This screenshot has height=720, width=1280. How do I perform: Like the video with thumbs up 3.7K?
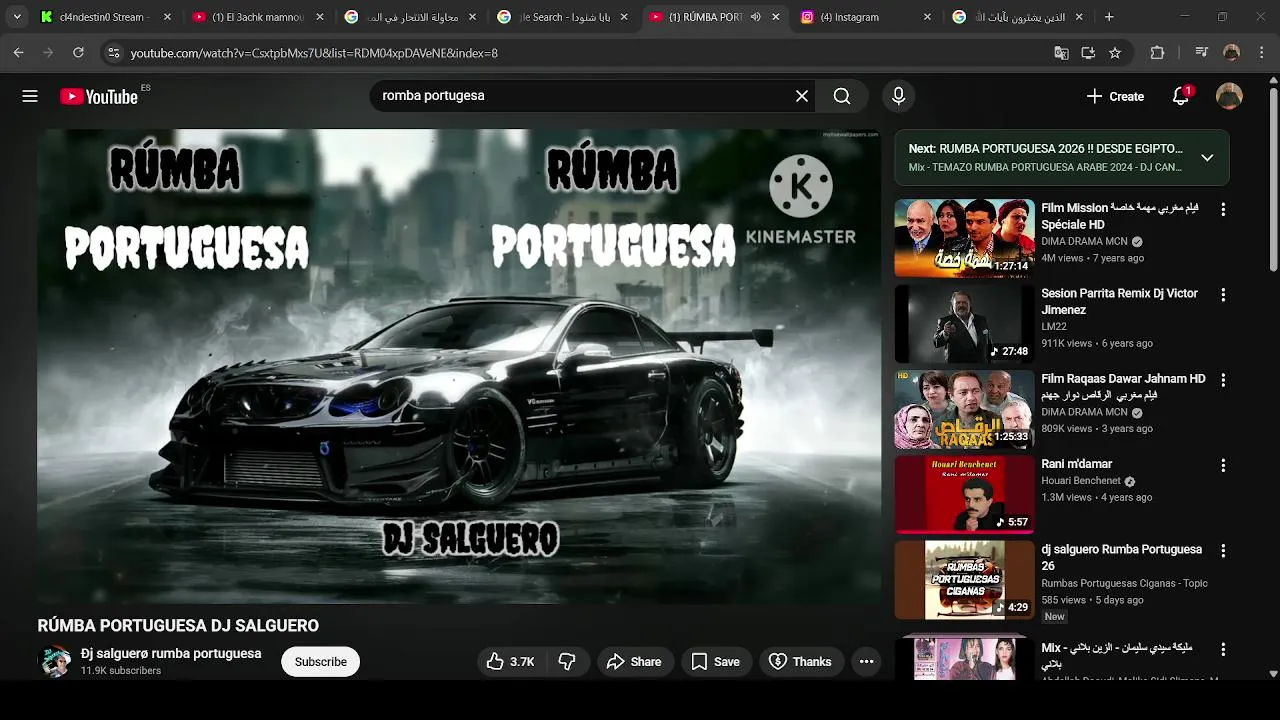click(x=511, y=661)
